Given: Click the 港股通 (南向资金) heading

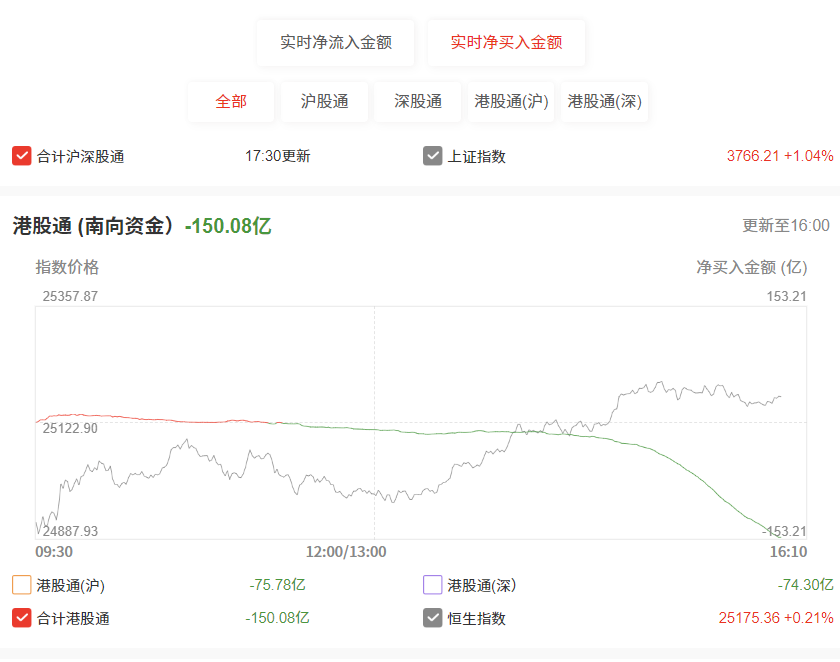Looking at the screenshot, I should [x=94, y=226].
